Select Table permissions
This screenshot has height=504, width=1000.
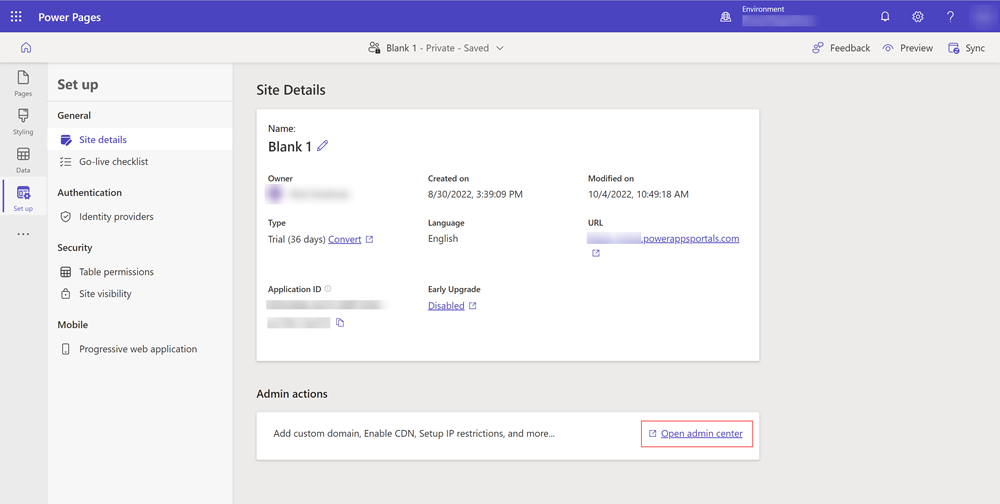click(x=116, y=272)
